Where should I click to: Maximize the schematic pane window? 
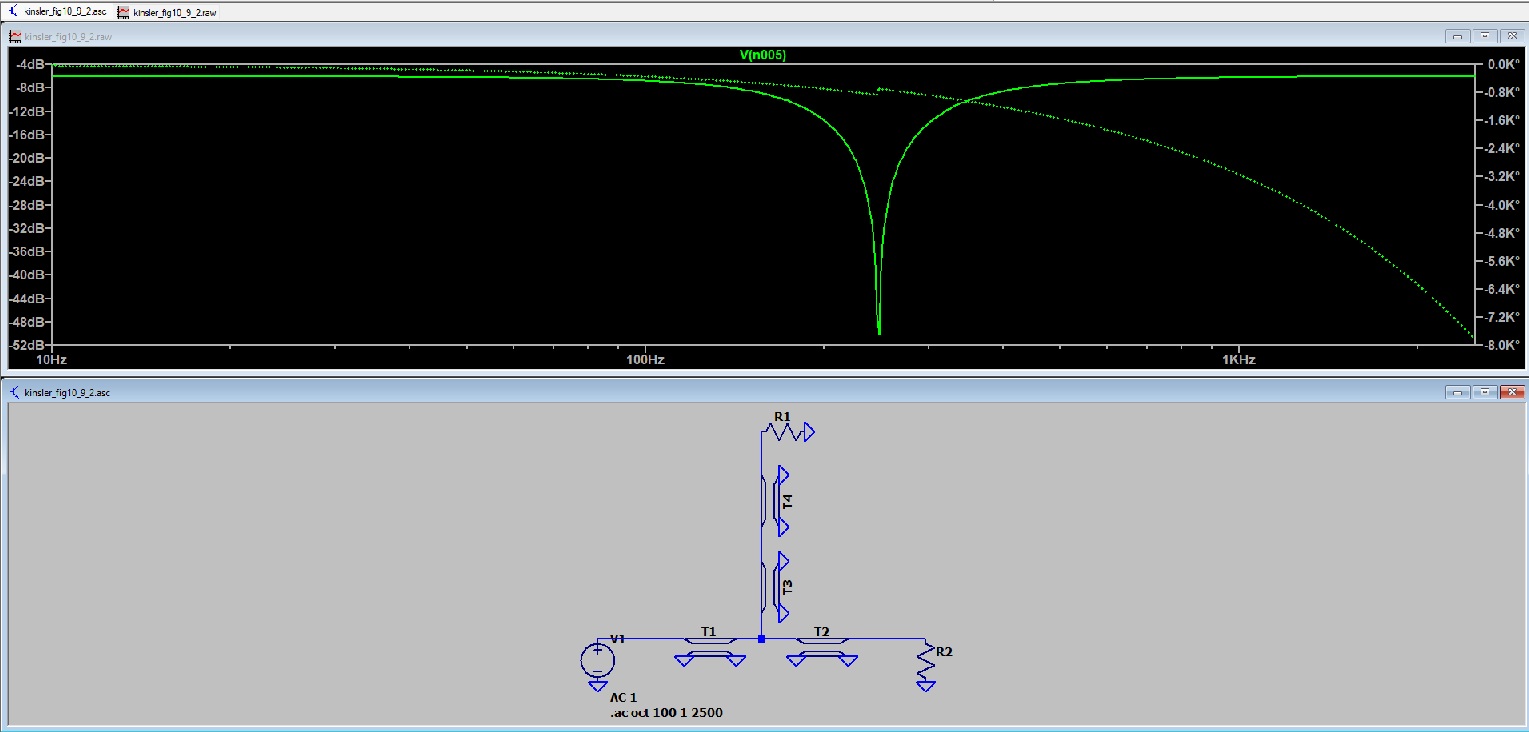pyautogui.click(x=1486, y=392)
